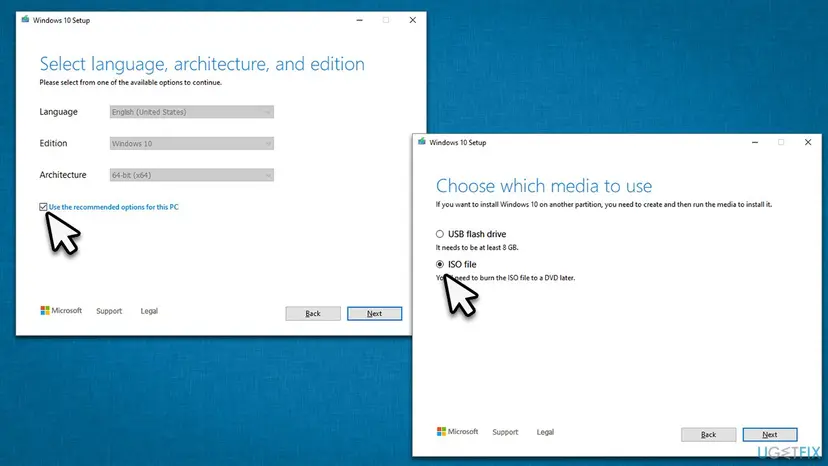Open Legal link in Choose media window
This screenshot has height=466, width=828.
click(545, 432)
